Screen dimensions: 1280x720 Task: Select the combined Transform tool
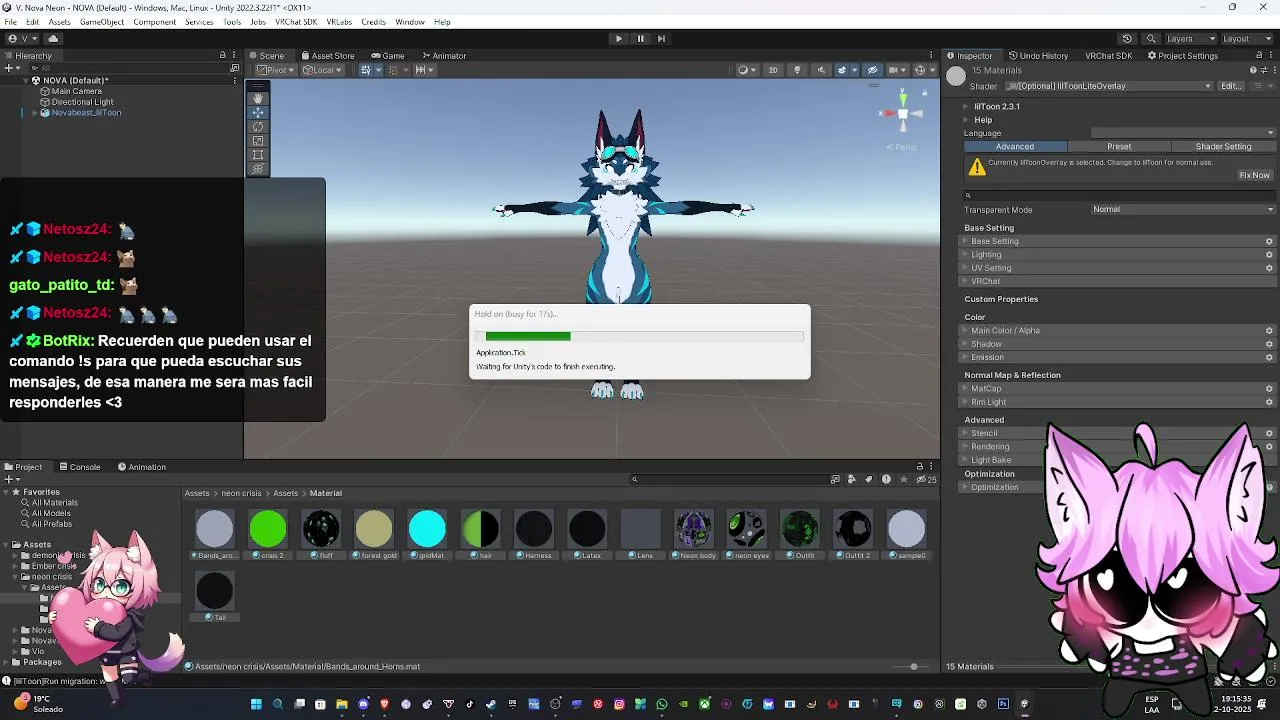pyautogui.click(x=258, y=168)
